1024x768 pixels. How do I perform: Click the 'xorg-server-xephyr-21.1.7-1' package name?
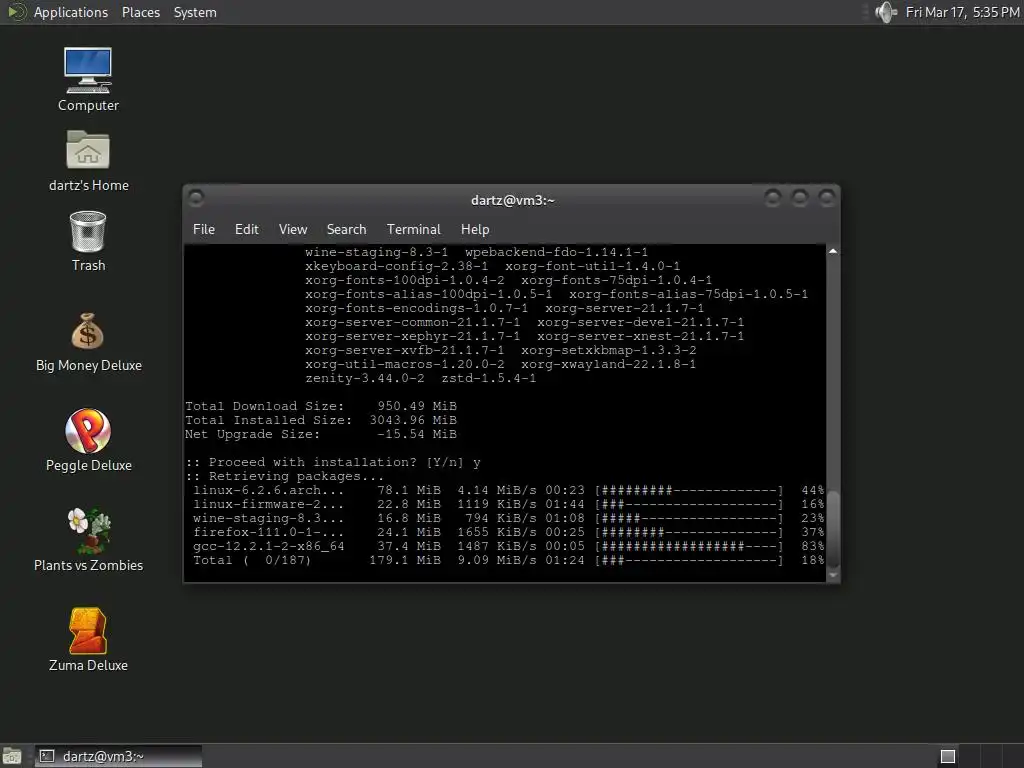(x=413, y=336)
